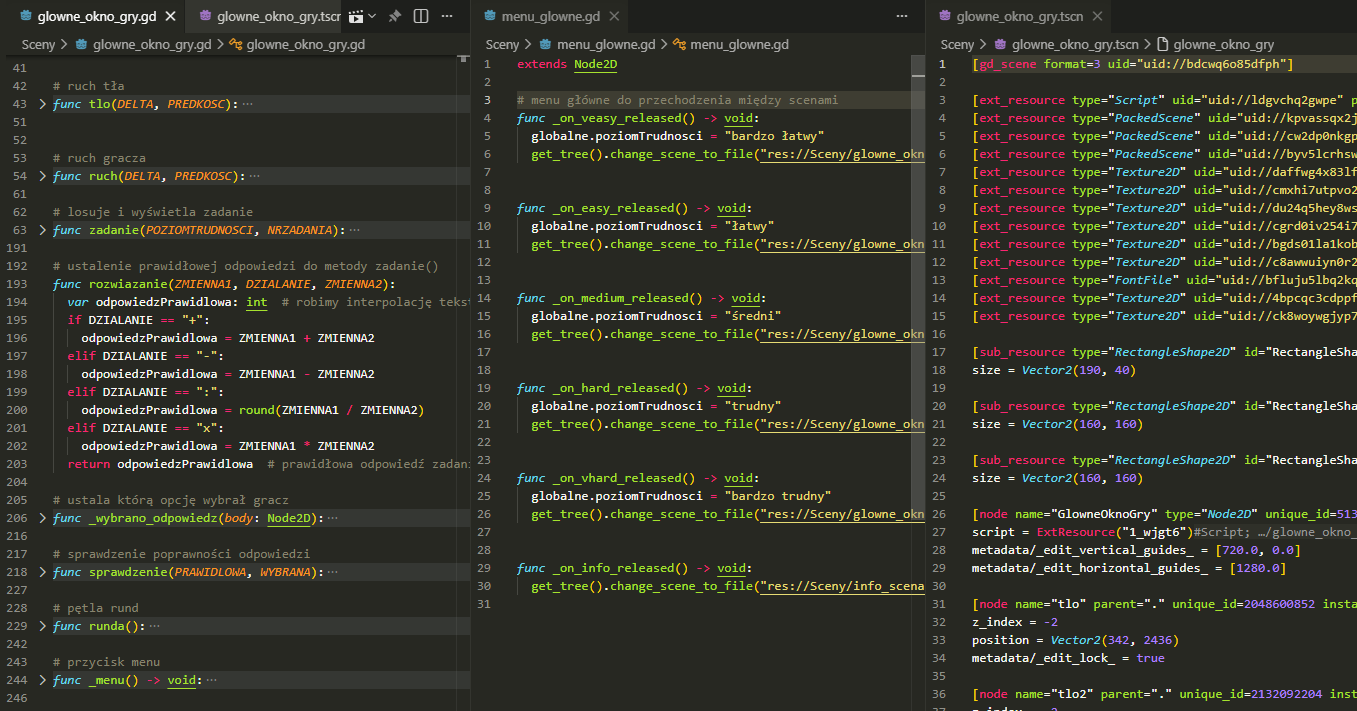Click the run/debug scene icon in editor toolbar

pyautogui.click(x=355, y=17)
